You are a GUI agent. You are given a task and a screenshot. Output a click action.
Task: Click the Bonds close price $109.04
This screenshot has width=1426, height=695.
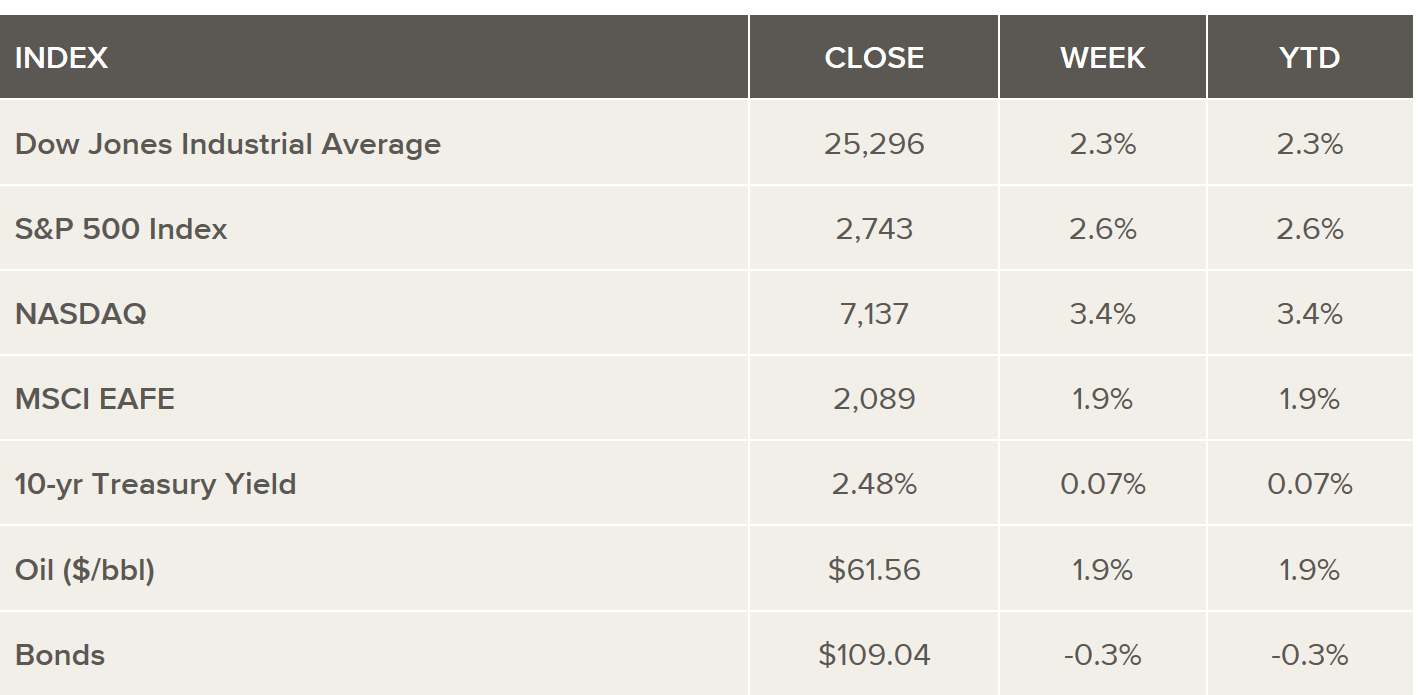(874, 655)
